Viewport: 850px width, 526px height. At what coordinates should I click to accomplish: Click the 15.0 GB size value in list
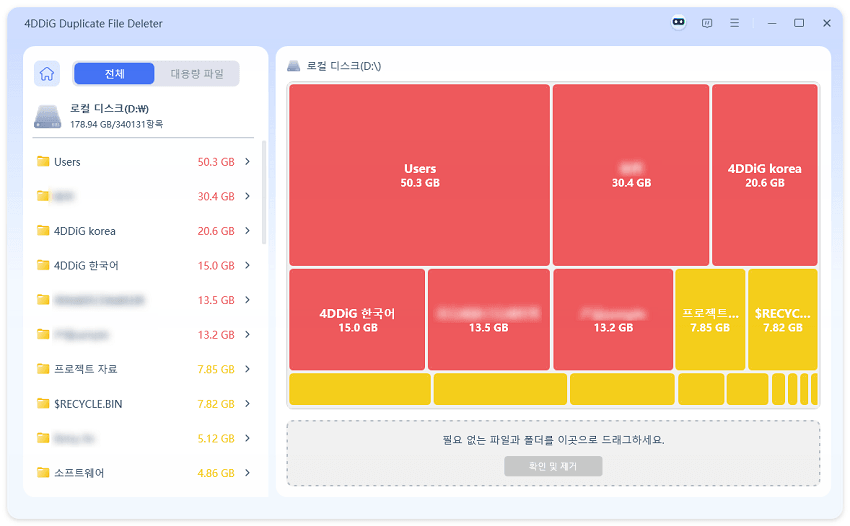tap(216, 265)
